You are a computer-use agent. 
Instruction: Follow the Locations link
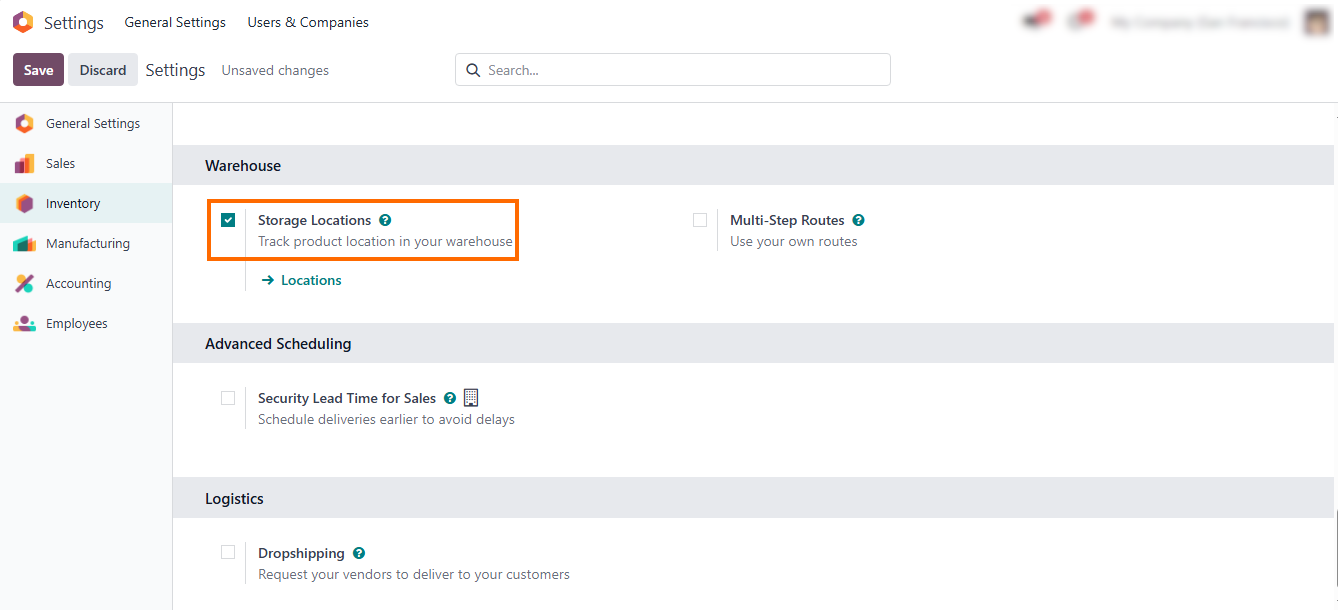(311, 280)
